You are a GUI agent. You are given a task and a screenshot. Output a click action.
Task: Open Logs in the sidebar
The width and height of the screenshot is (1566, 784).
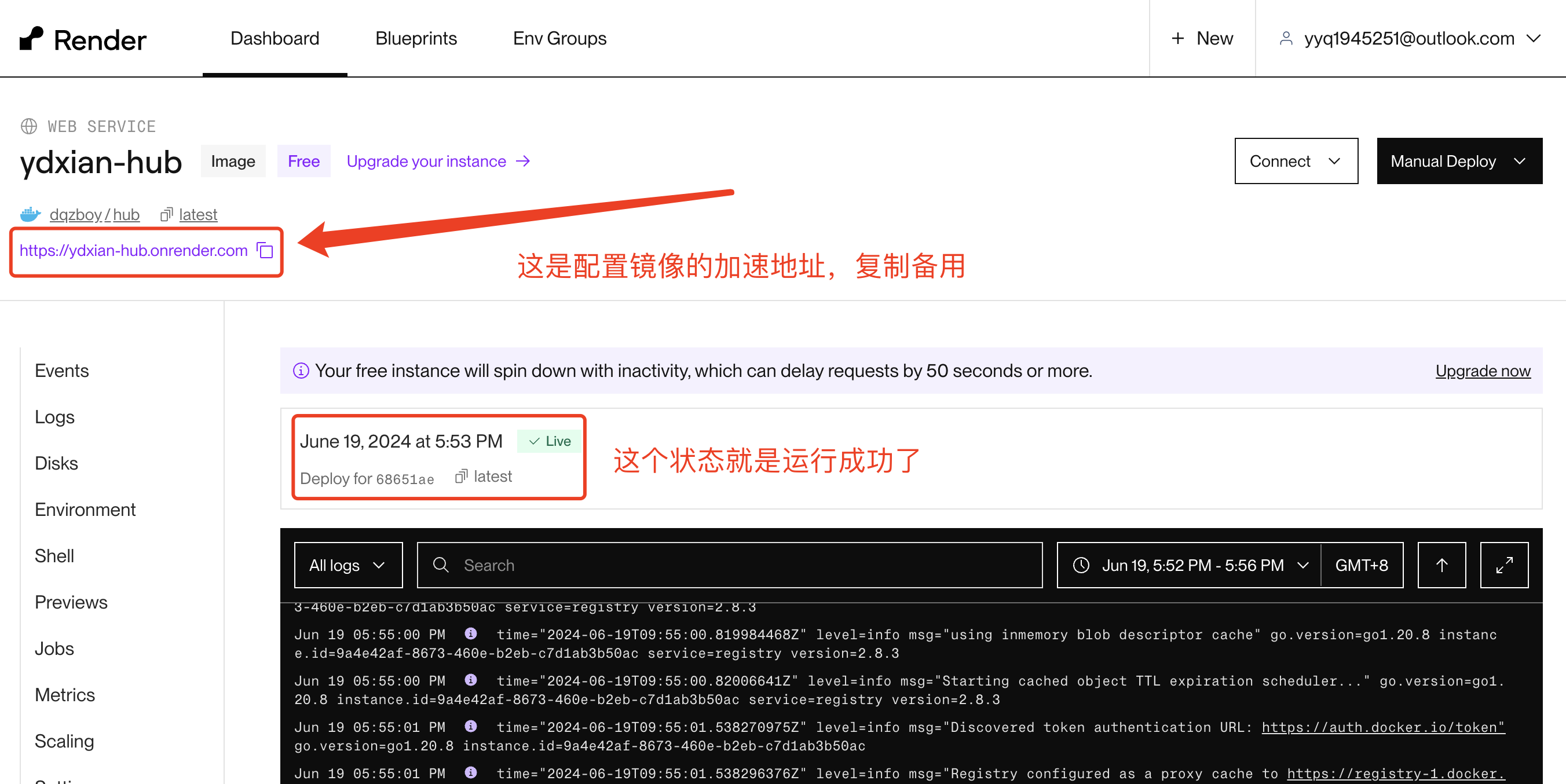(x=54, y=417)
